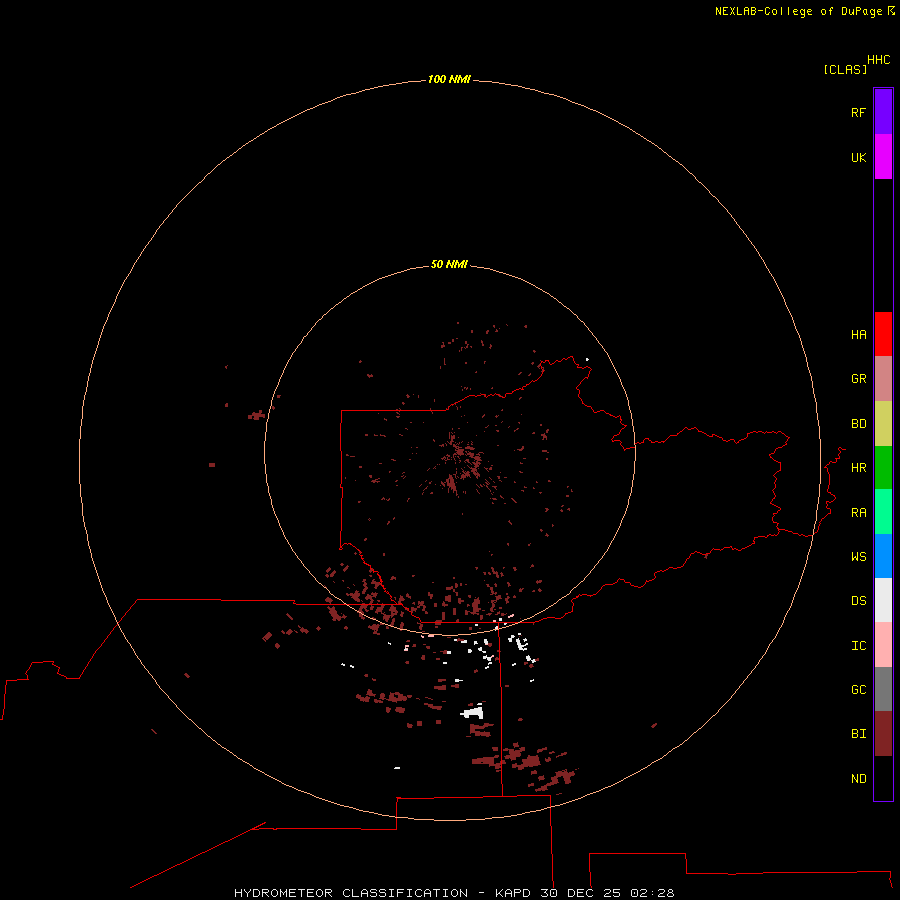Click the KAPD radar site identifier
The width and height of the screenshot is (900, 900).
coord(513,893)
